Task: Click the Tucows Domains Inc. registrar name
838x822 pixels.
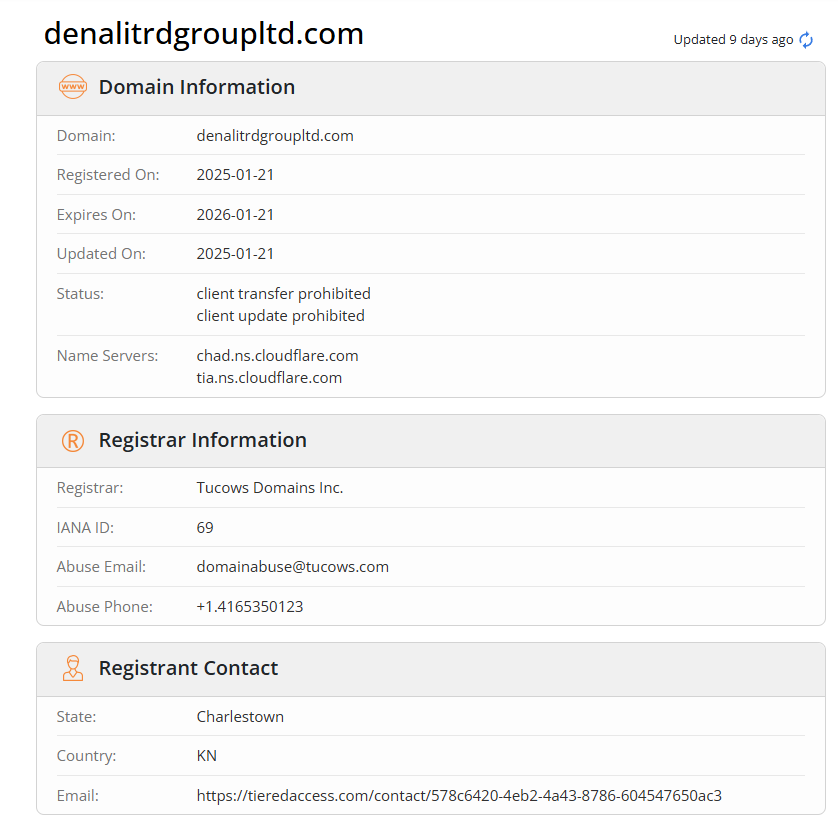Action: point(270,488)
